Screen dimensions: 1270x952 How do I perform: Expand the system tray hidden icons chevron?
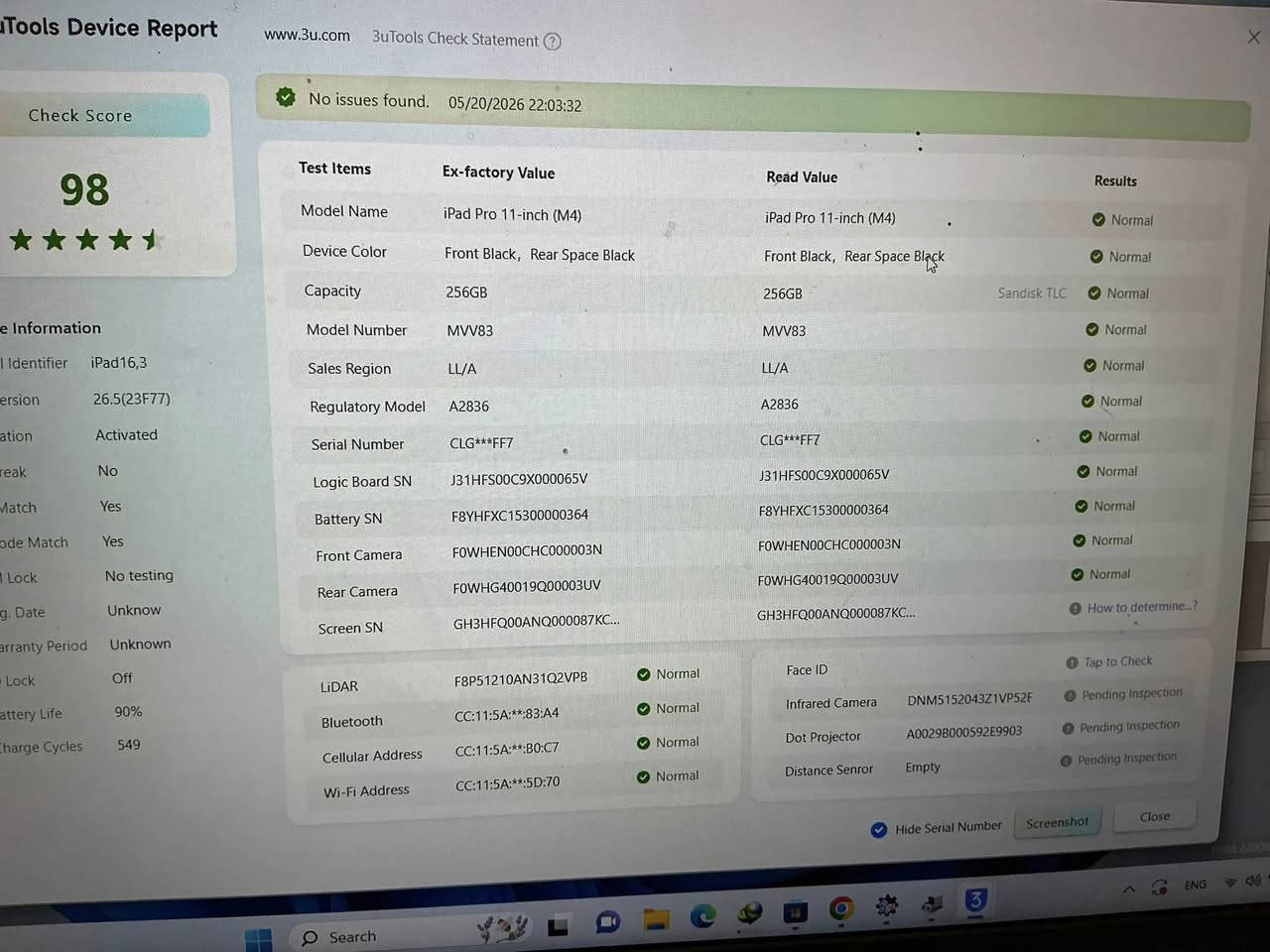click(x=1128, y=889)
